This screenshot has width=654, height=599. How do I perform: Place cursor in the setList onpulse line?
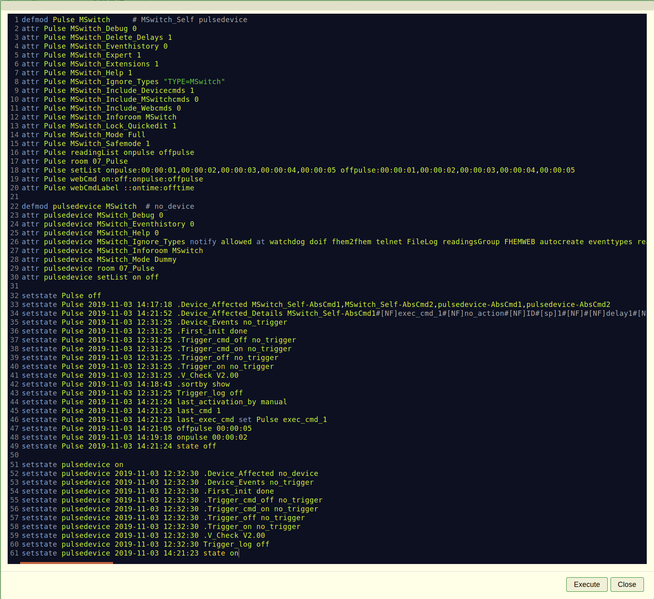pos(298,170)
